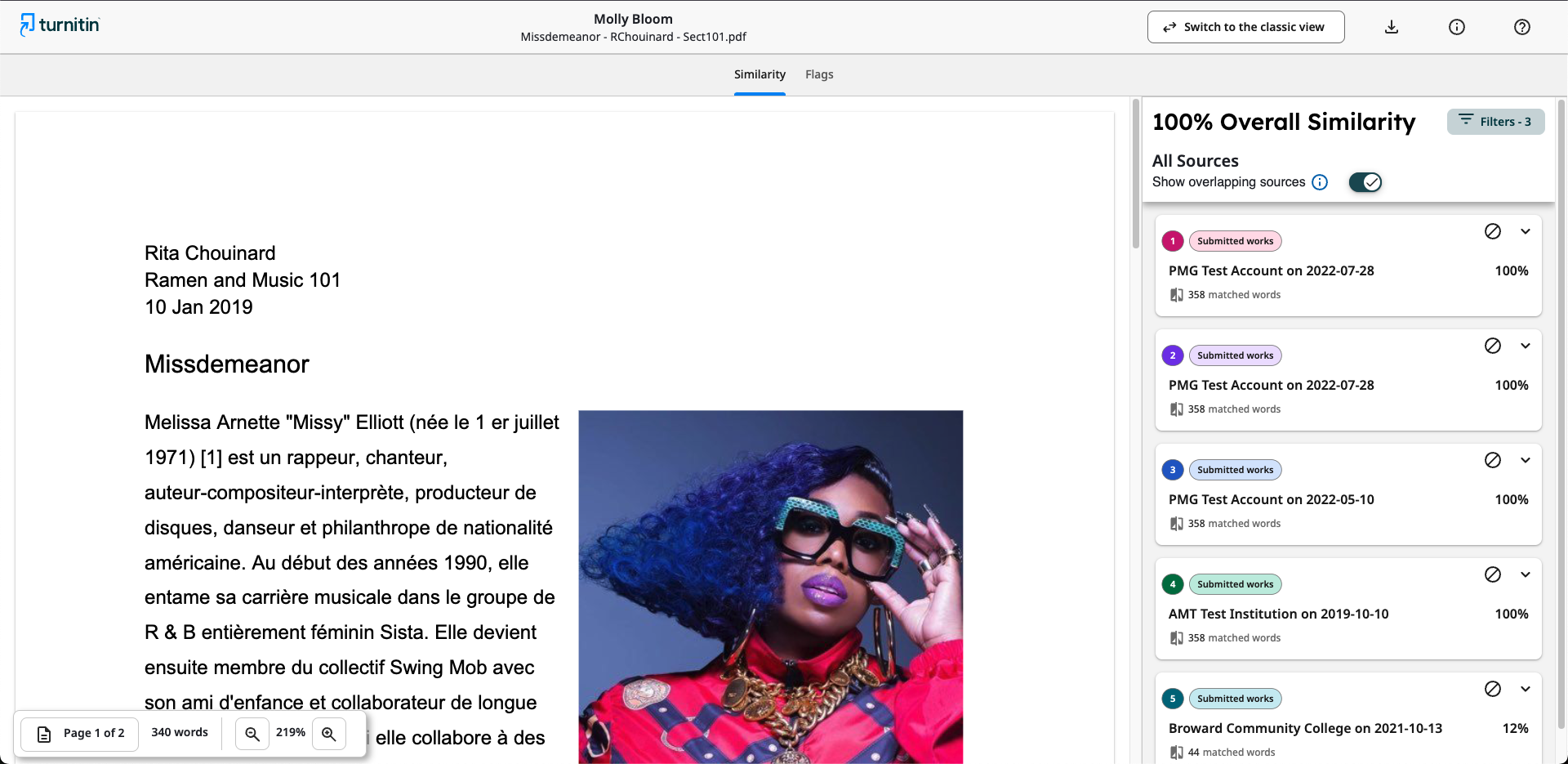The image size is (1568, 764).
Task: Click the Turnitin logo
Action: pos(59,25)
